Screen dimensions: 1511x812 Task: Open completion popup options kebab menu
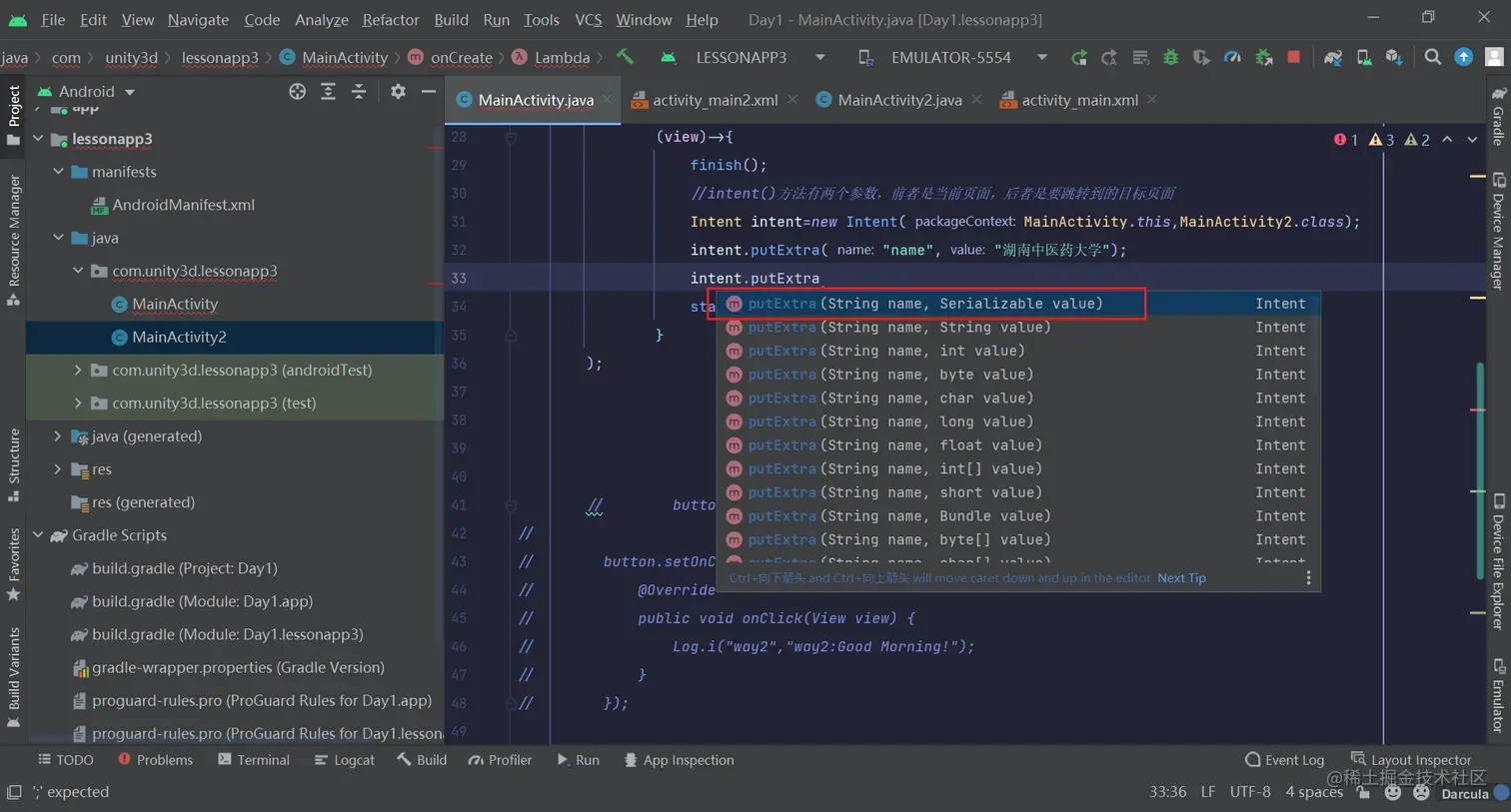[1308, 577]
